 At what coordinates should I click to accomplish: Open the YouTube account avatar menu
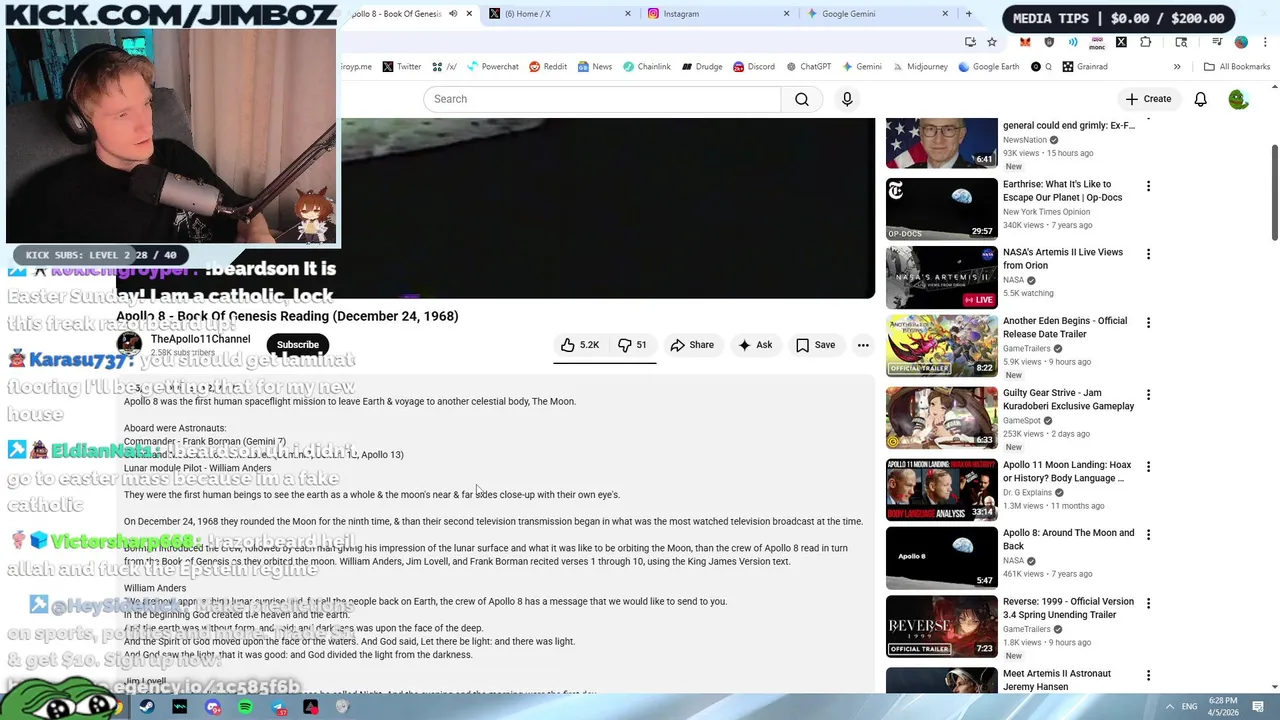(x=1238, y=99)
